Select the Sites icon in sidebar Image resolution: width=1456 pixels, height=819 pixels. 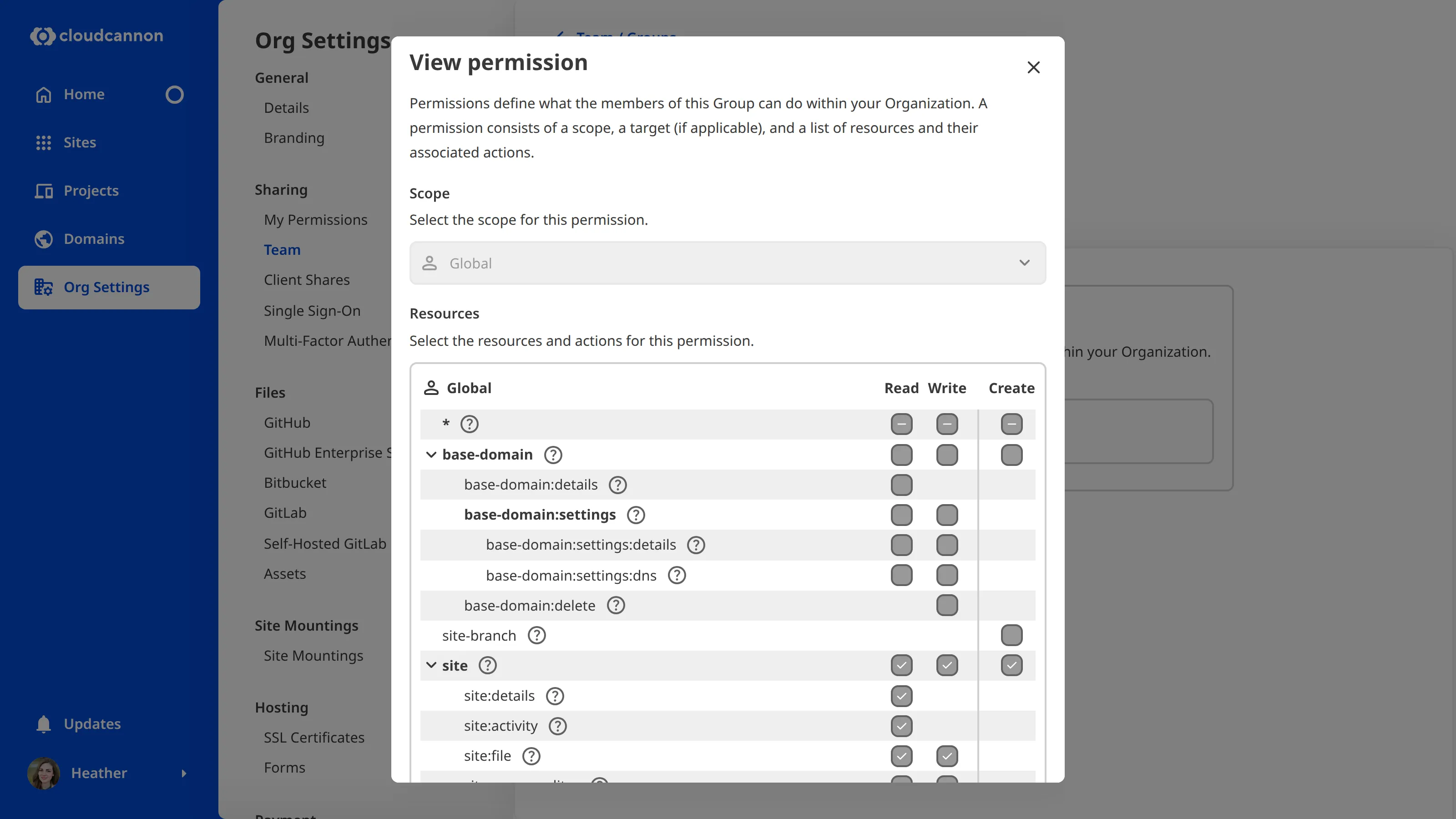click(x=44, y=142)
